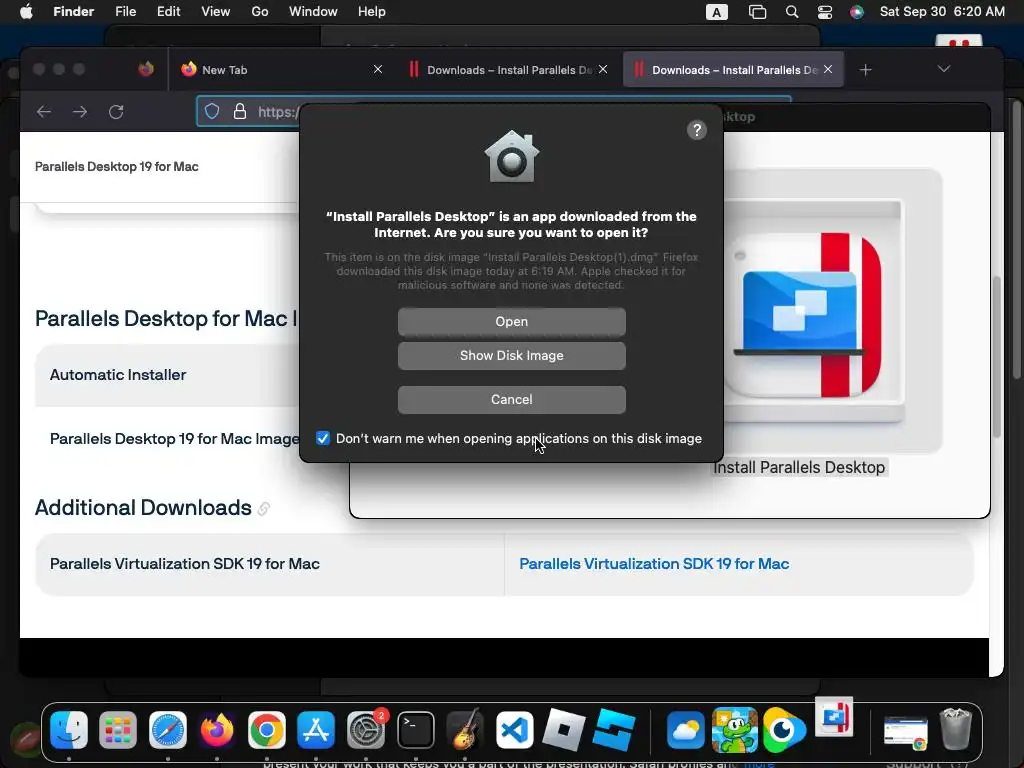Click the Siri icon in menu bar

coord(857,12)
